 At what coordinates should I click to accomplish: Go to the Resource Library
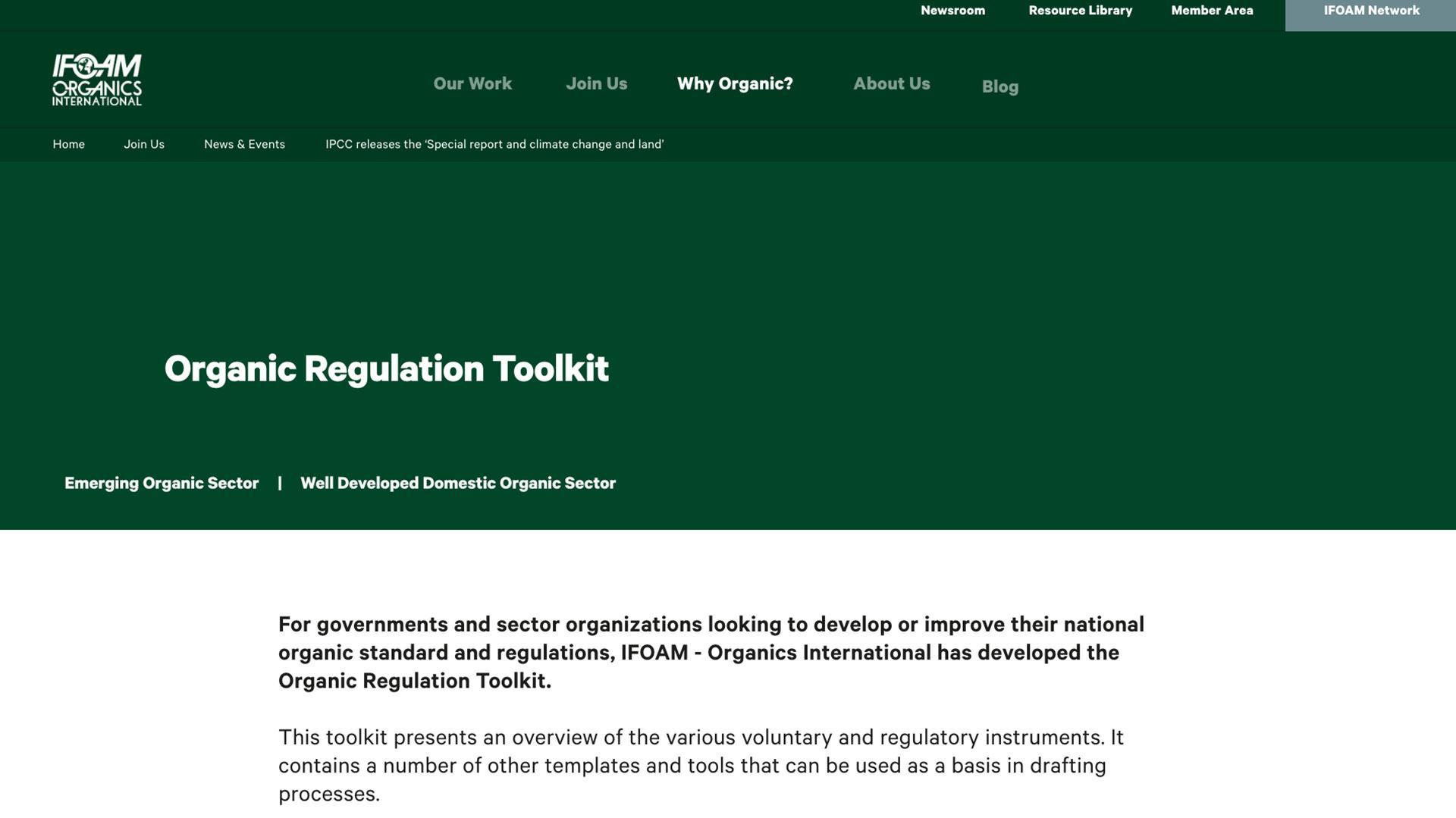(1080, 11)
